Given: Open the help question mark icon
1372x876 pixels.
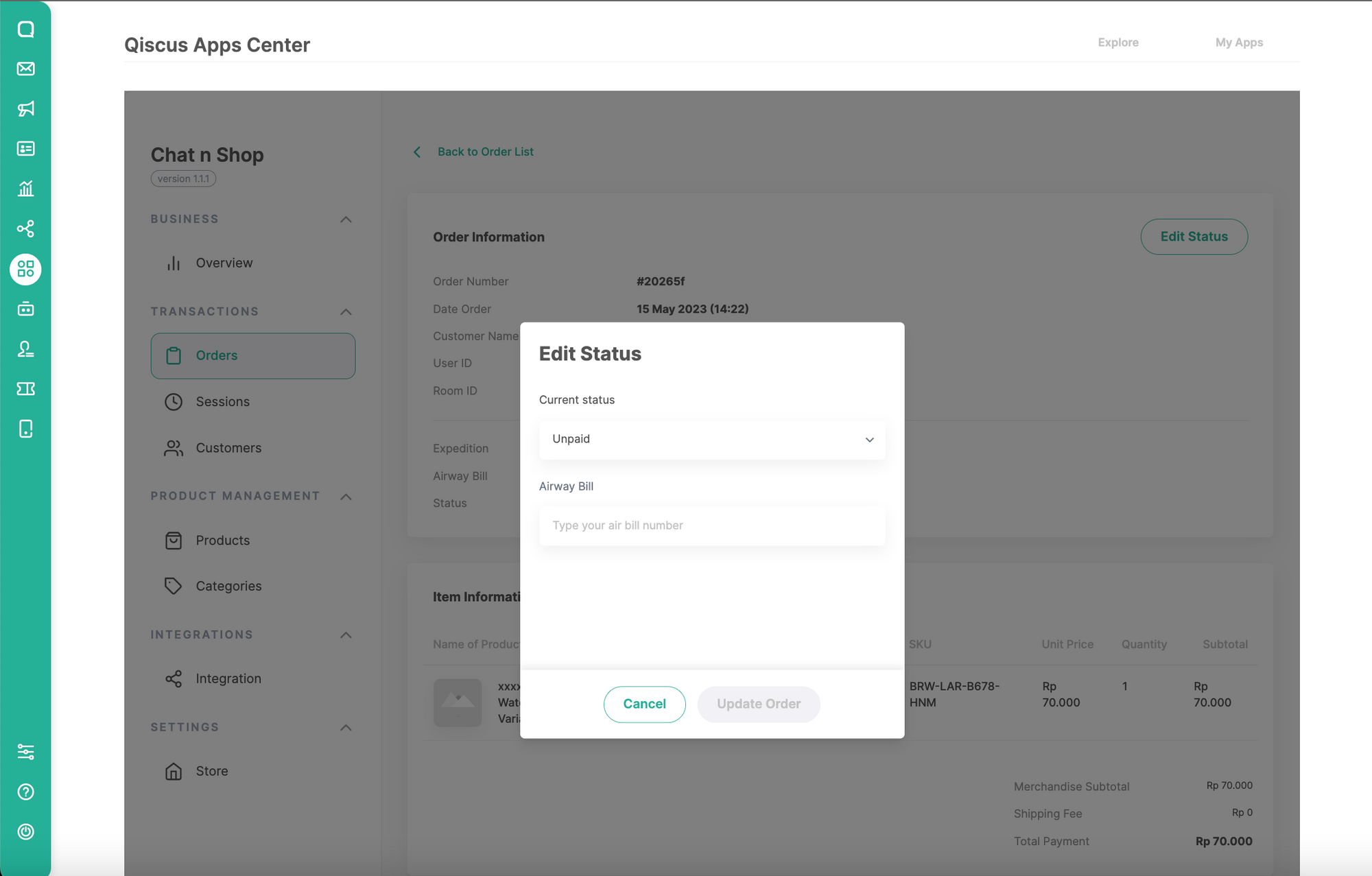Looking at the screenshot, I should [x=25, y=792].
